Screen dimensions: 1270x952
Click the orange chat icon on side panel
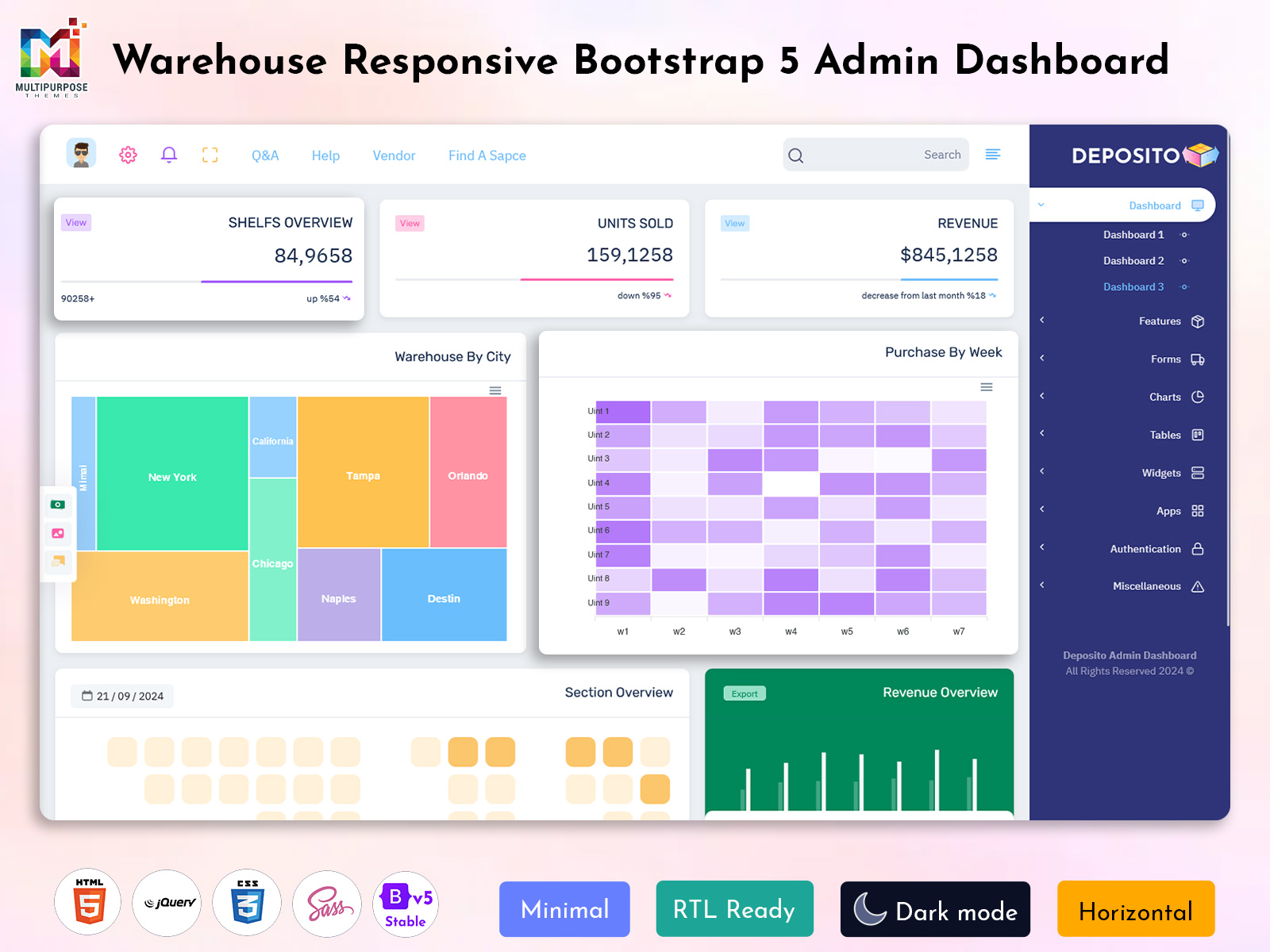[x=58, y=562]
